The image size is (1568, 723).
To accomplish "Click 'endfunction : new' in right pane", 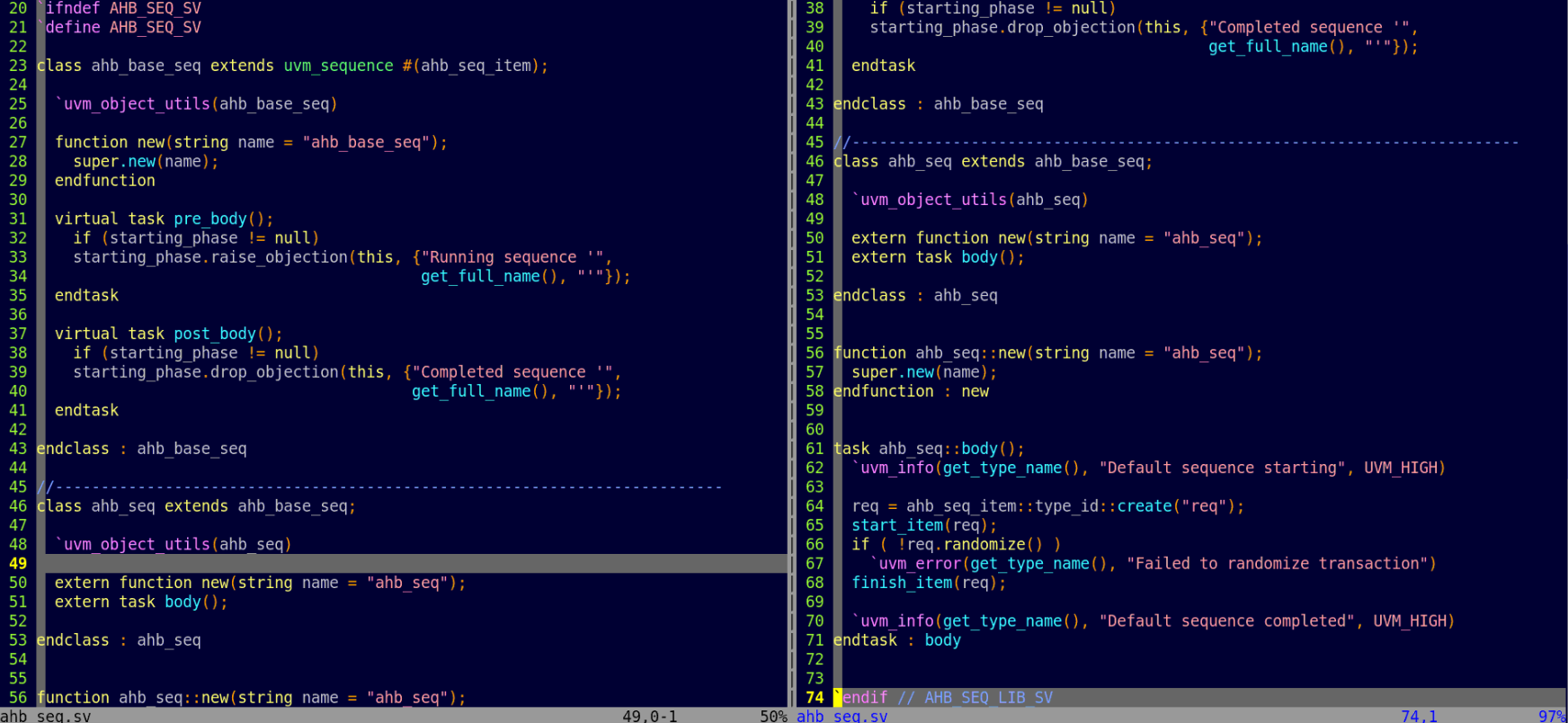I will [911, 391].
